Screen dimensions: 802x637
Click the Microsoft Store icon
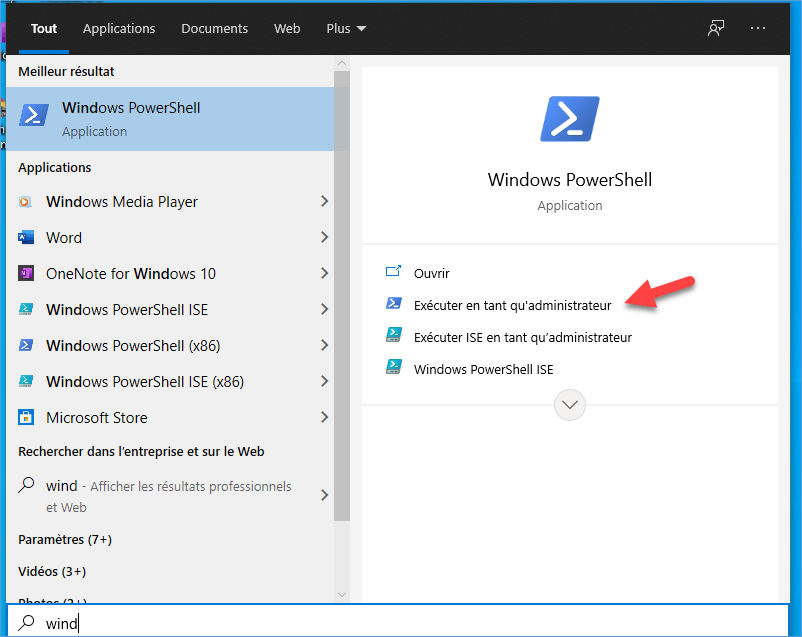26,418
